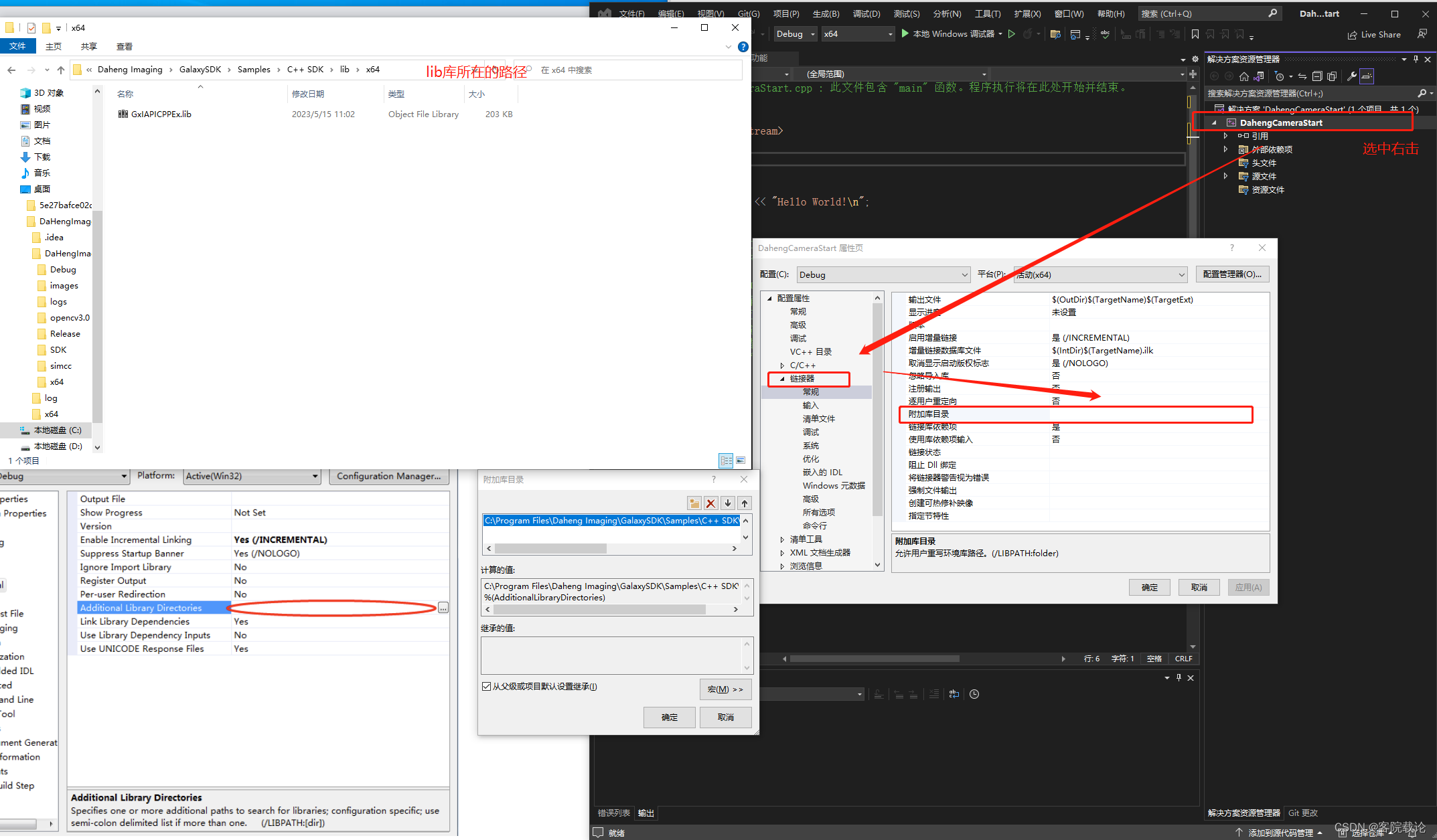Open 文件 tab in File Explorer ribbon
Screen dimensions: 1437x840
pyautogui.click(x=17, y=46)
